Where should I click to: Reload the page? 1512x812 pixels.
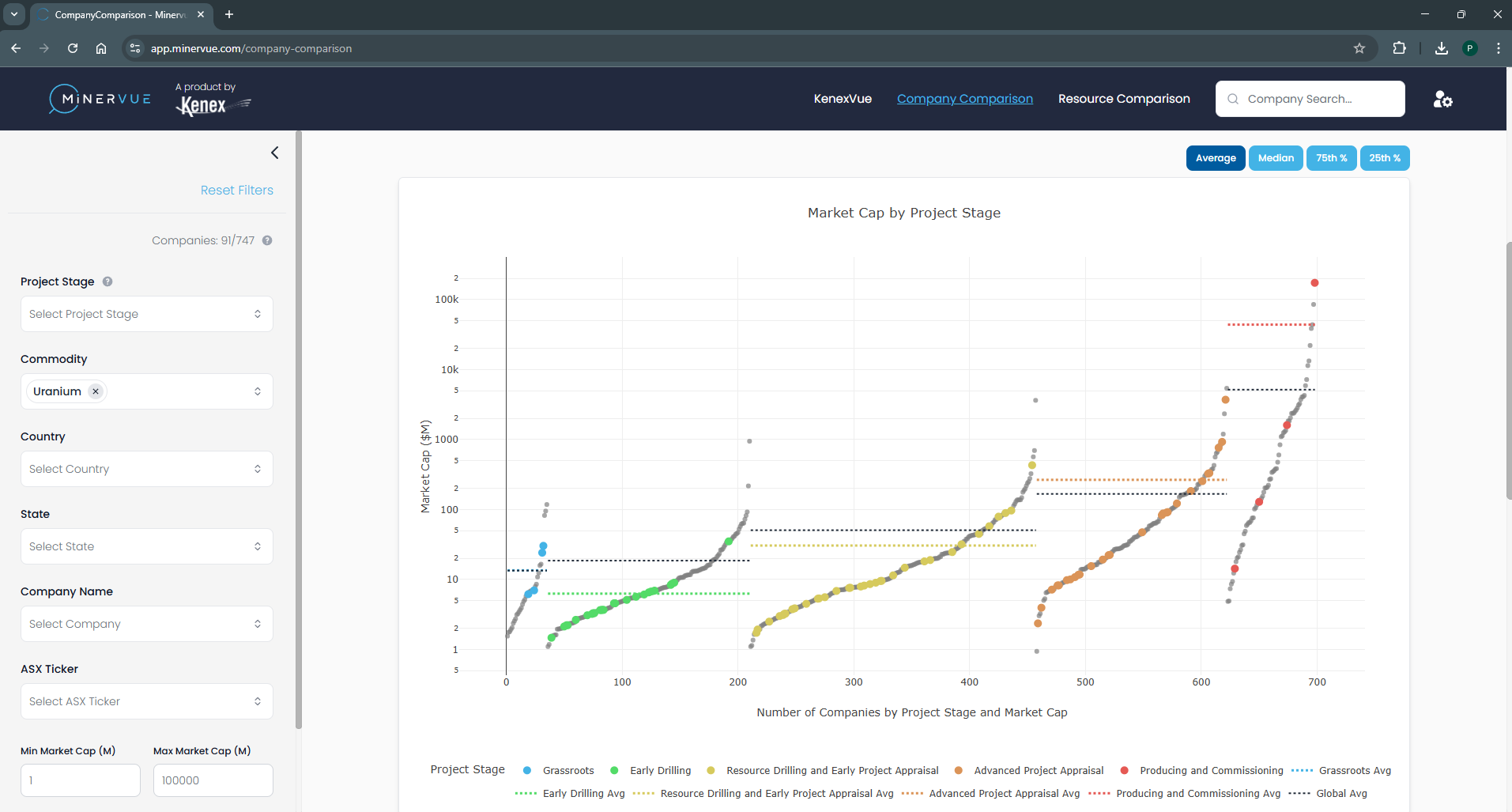[73, 48]
